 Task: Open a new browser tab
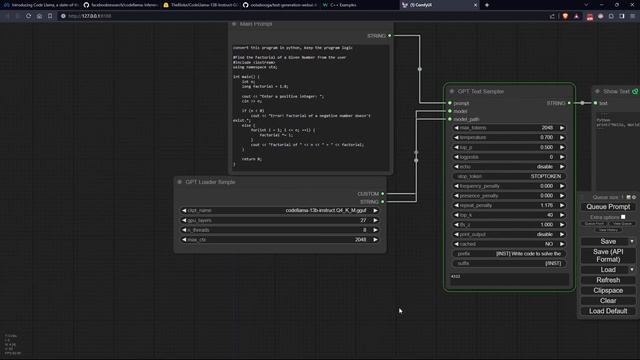coord(487,5)
